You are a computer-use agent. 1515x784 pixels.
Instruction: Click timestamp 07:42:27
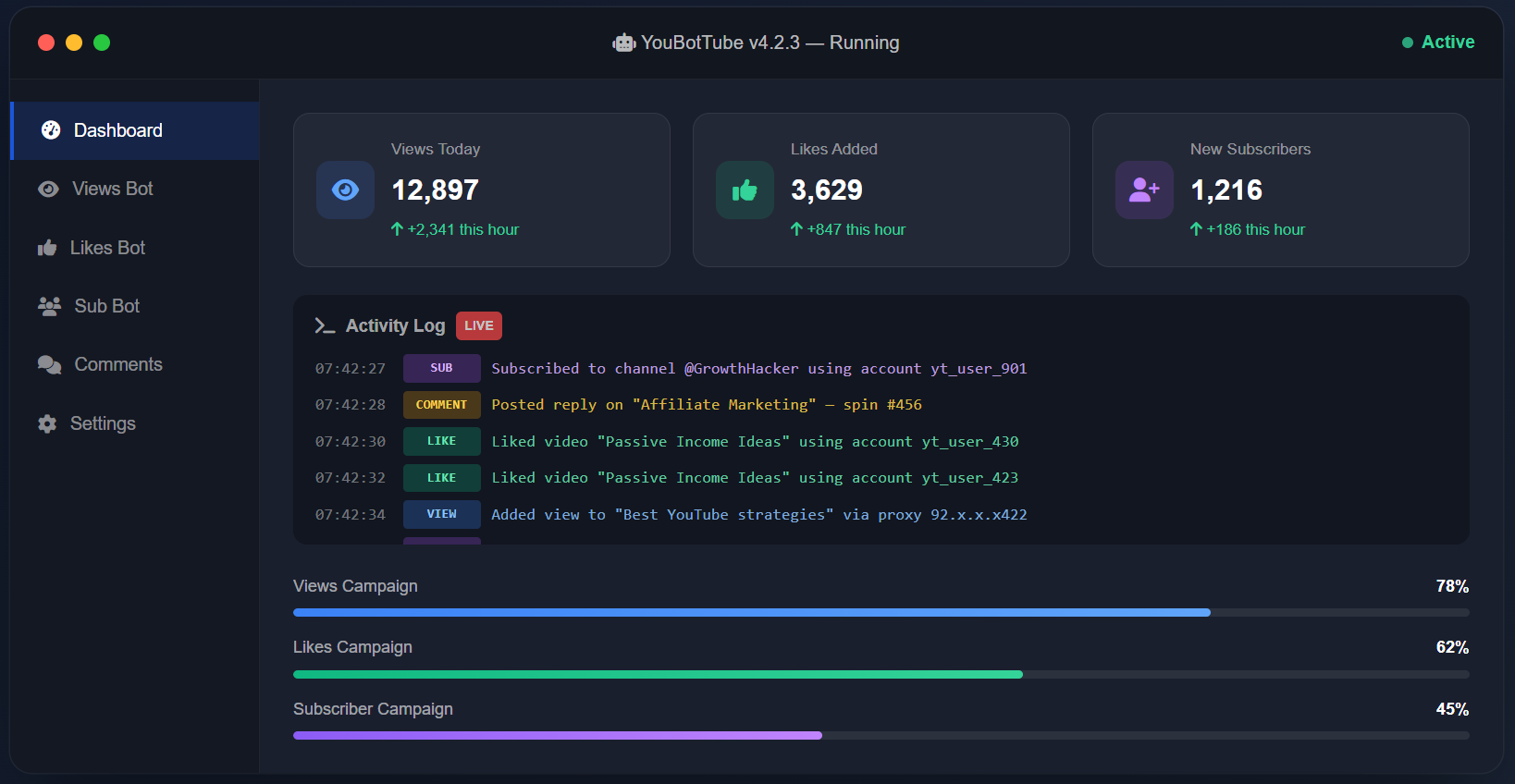click(351, 368)
